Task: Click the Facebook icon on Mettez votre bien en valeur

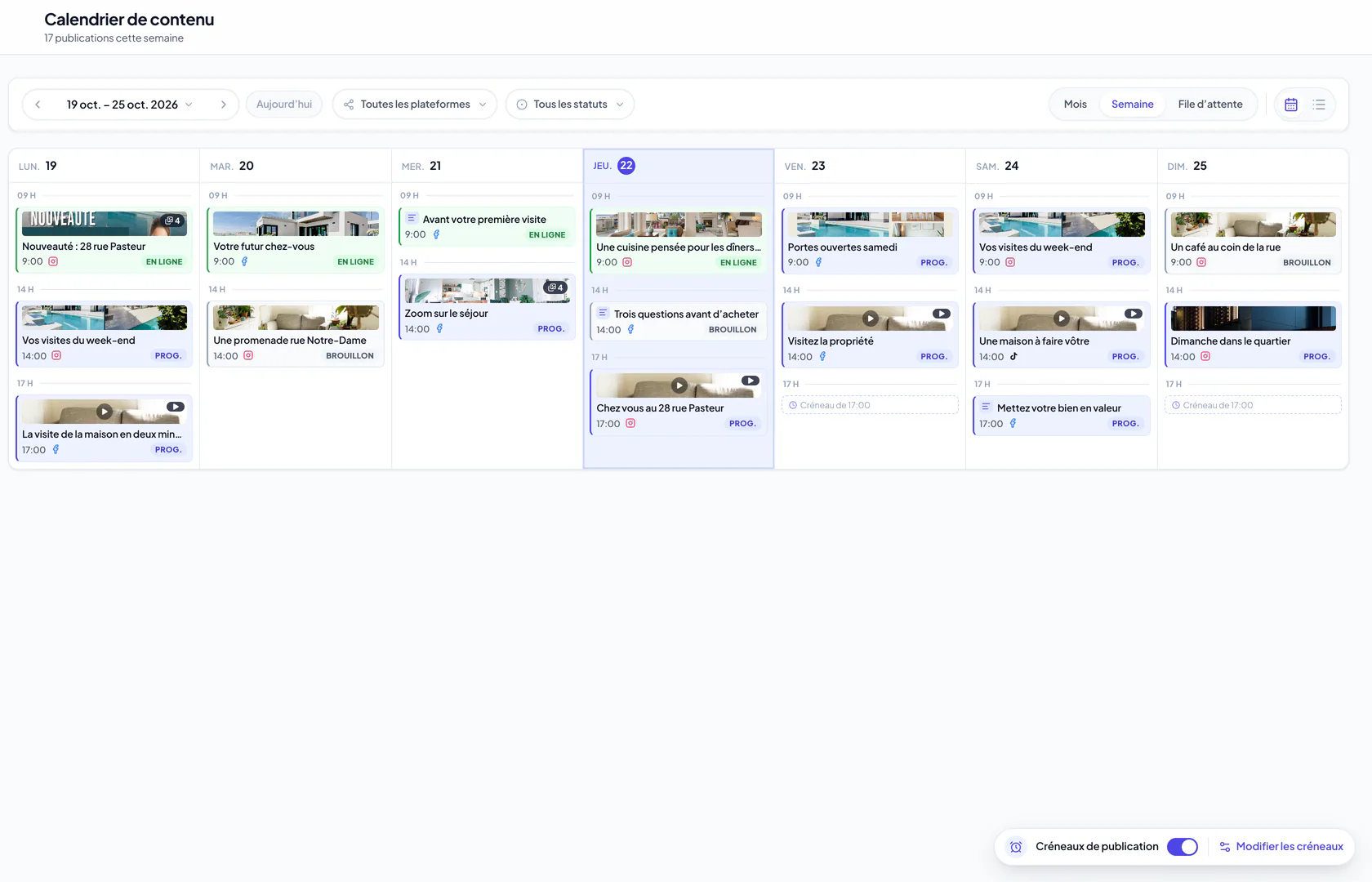Action: [x=1013, y=424]
